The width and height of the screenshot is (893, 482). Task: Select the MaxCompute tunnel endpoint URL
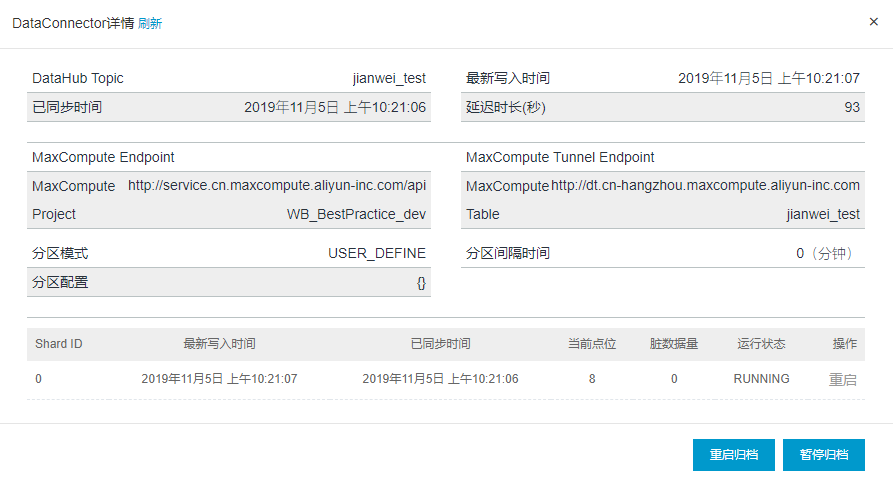pos(705,185)
